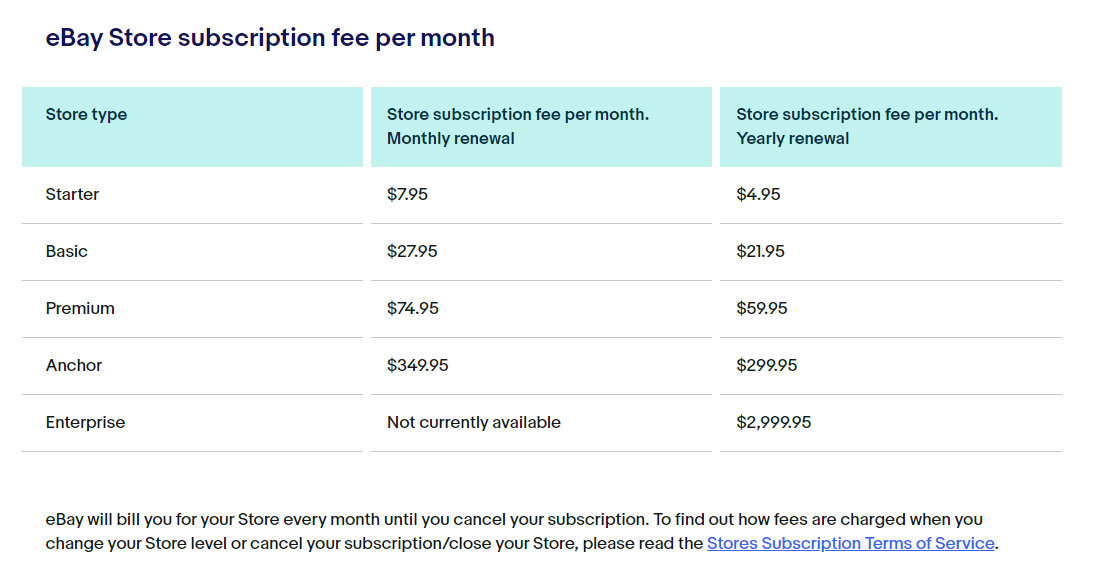The image size is (1097, 577).
Task: Click the $349.95 Anchor monthly fee
Action: point(418,366)
